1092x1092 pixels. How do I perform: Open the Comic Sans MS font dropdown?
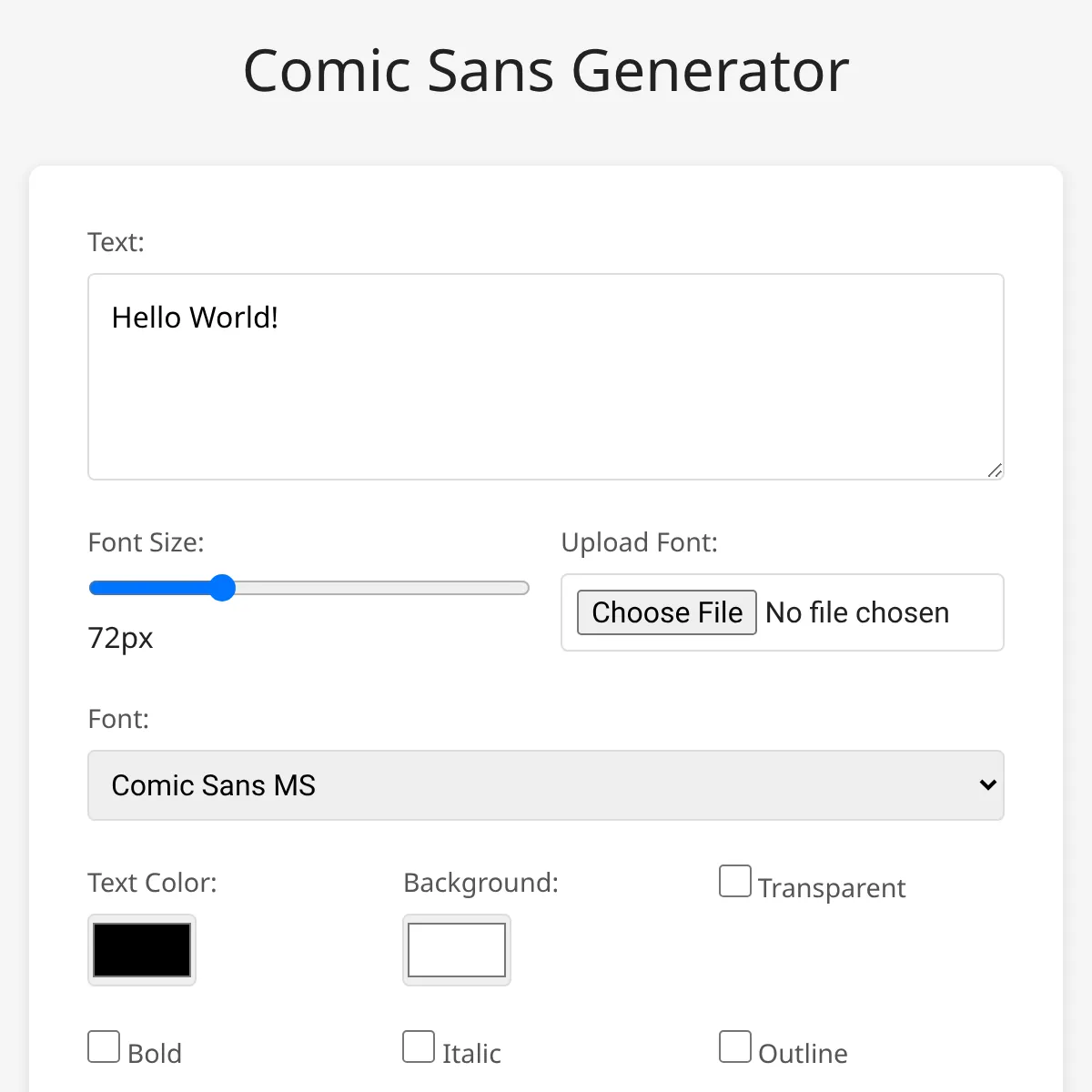click(546, 785)
